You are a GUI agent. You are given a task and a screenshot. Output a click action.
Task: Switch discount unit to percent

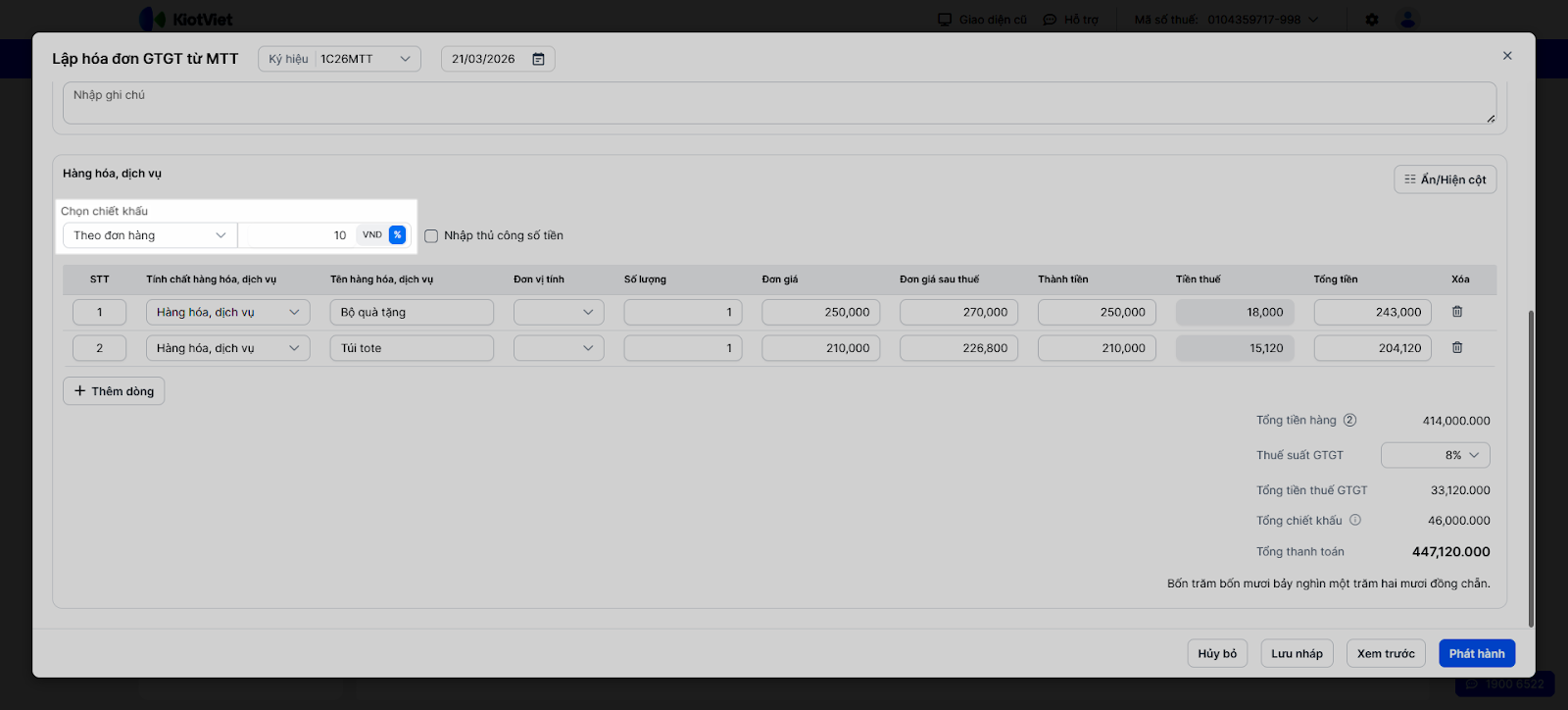click(397, 235)
